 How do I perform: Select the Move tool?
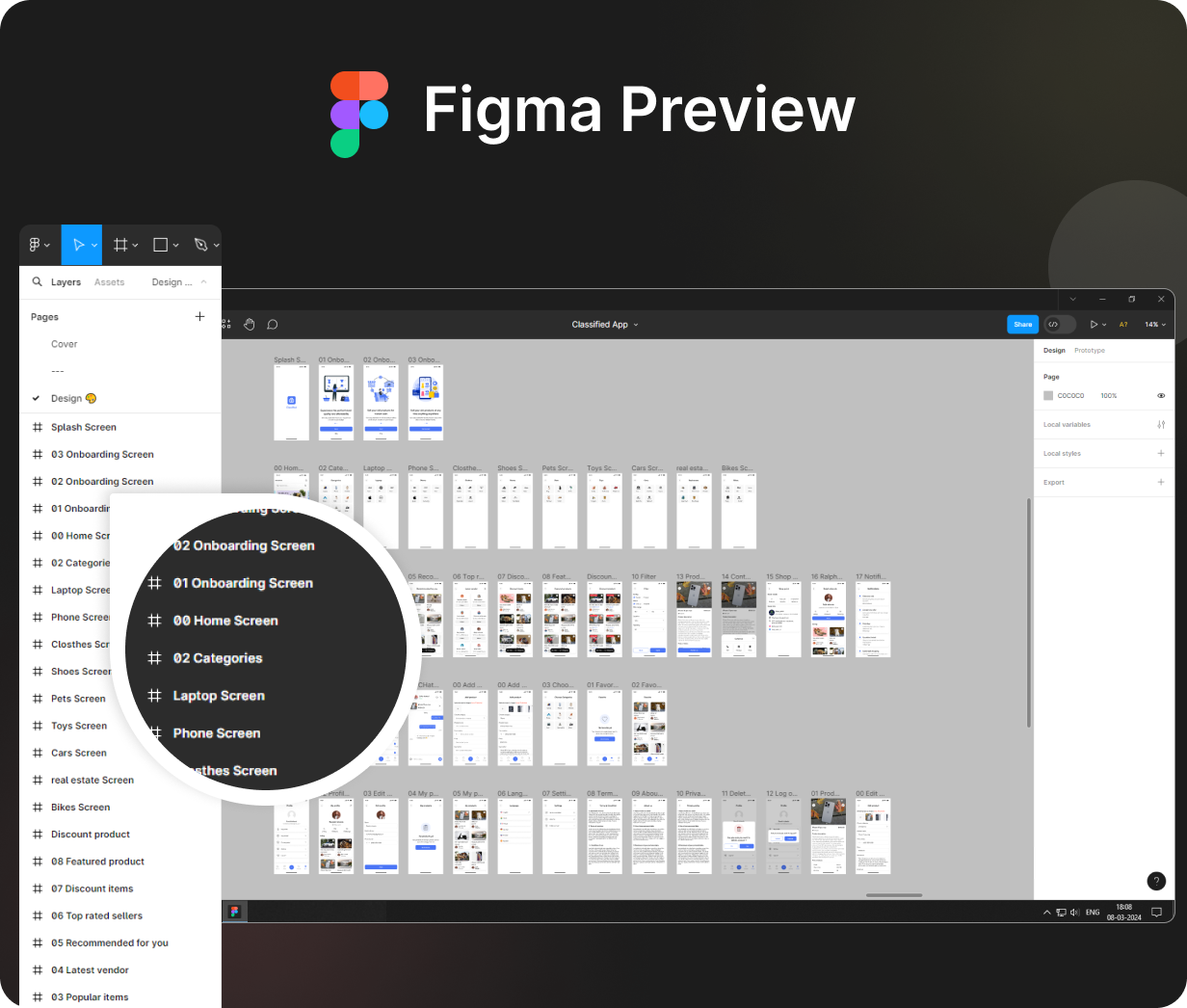point(79,246)
